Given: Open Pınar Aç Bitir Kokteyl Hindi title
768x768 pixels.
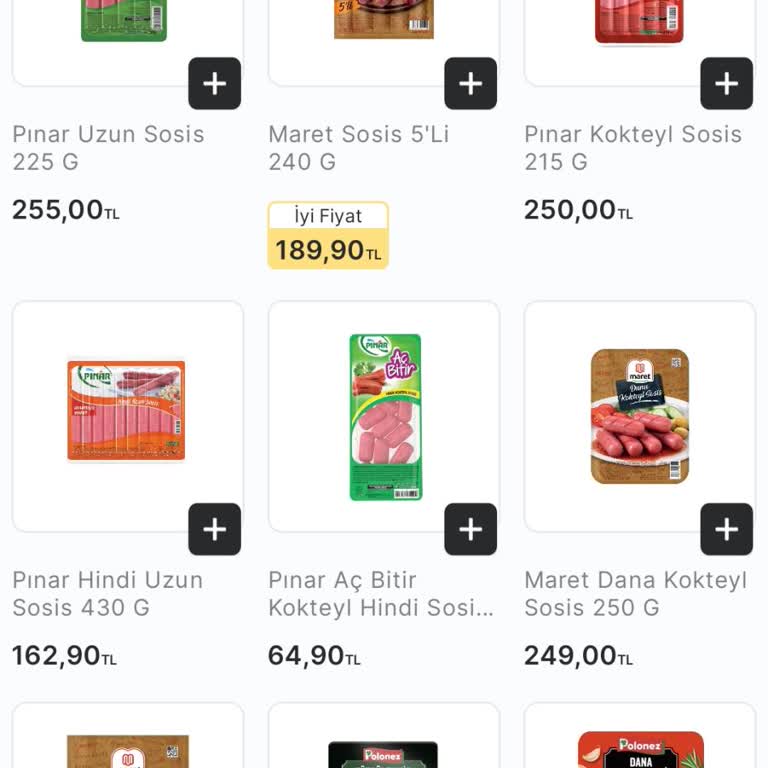Looking at the screenshot, I should [x=381, y=593].
